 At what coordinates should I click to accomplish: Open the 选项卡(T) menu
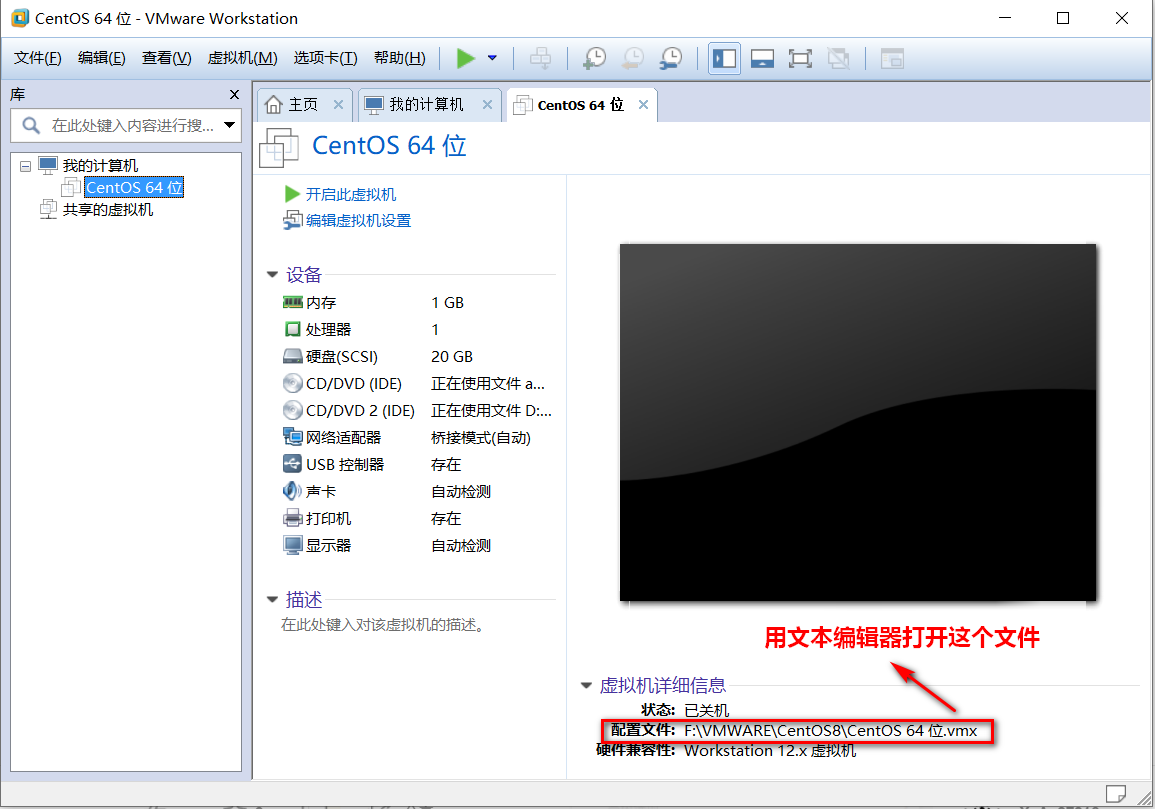coord(326,58)
